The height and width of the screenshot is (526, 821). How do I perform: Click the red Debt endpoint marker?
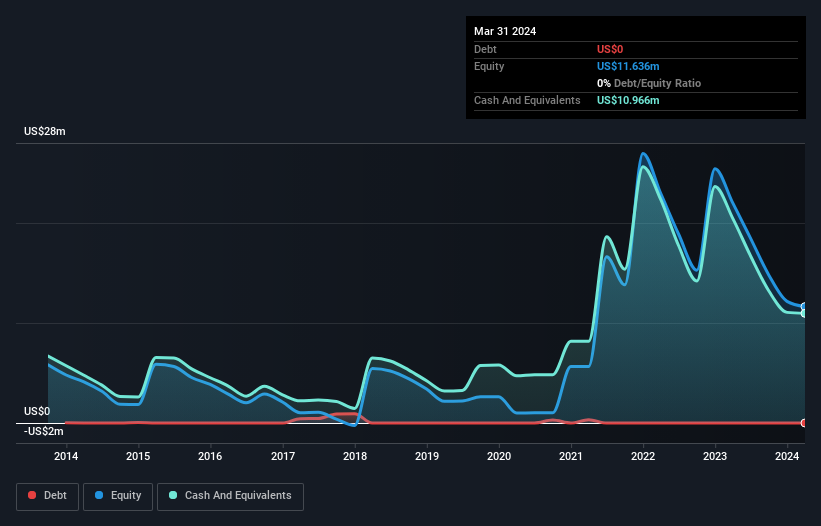[x=804, y=423]
